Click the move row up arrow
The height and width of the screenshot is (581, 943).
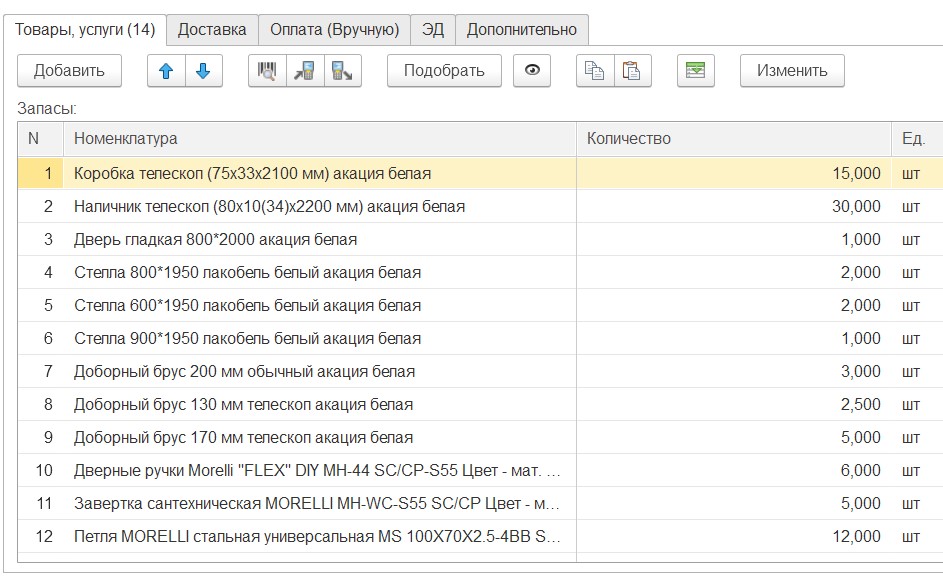(x=167, y=71)
